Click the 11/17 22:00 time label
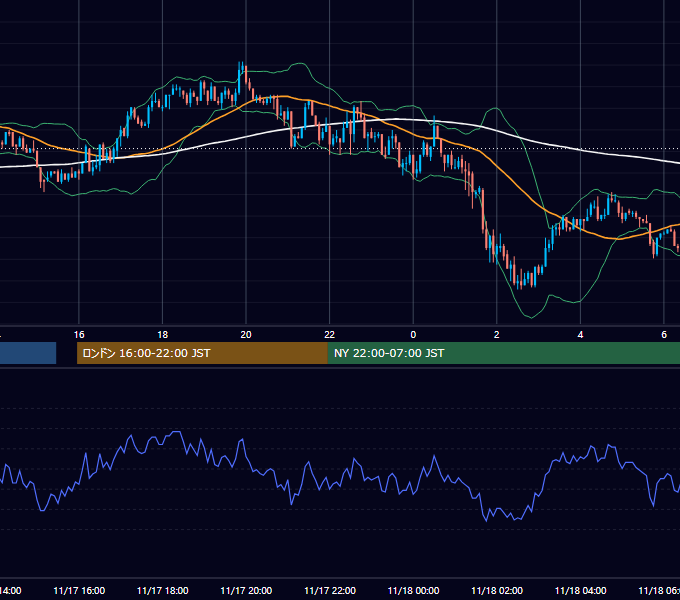 pyautogui.click(x=330, y=591)
